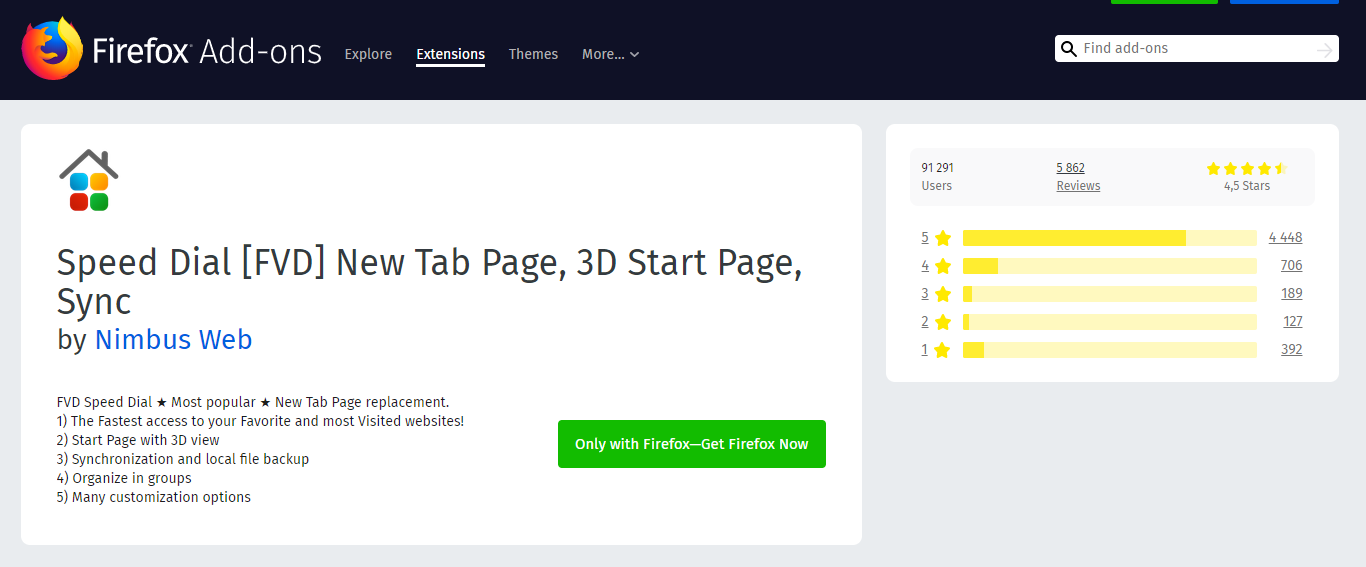The width and height of the screenshot is (1366, 567).
Task: Click the Firefox logo icon
Action: pyautogui.click(x=51, y=49)
